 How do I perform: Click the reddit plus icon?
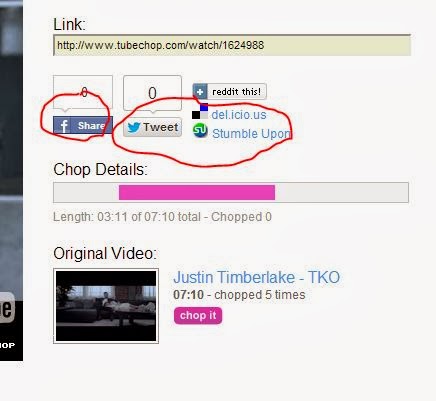(x=200, y=91)
